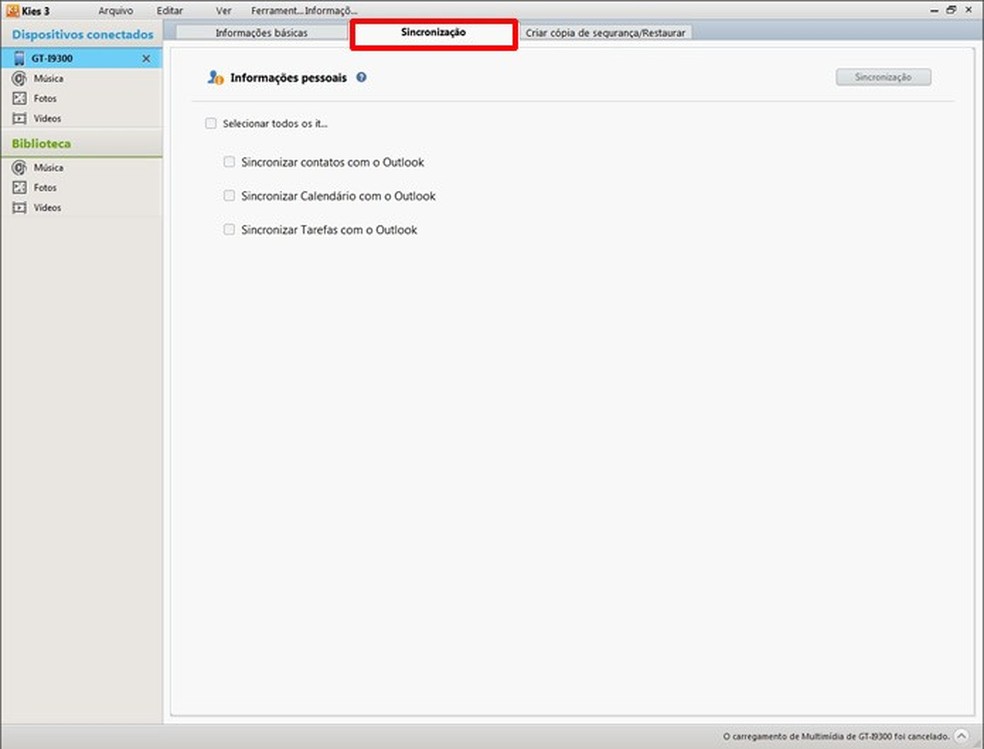Select the Sincronização tab

(x=434, y=33)
